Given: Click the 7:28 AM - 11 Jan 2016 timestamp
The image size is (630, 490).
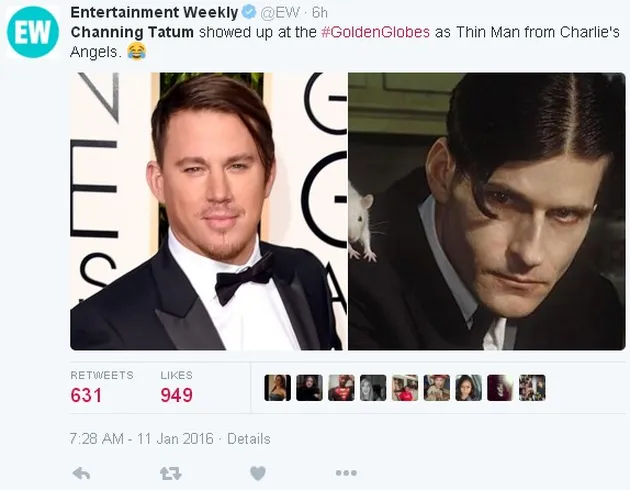Looking at the screenshot, I should click(141, 439).
